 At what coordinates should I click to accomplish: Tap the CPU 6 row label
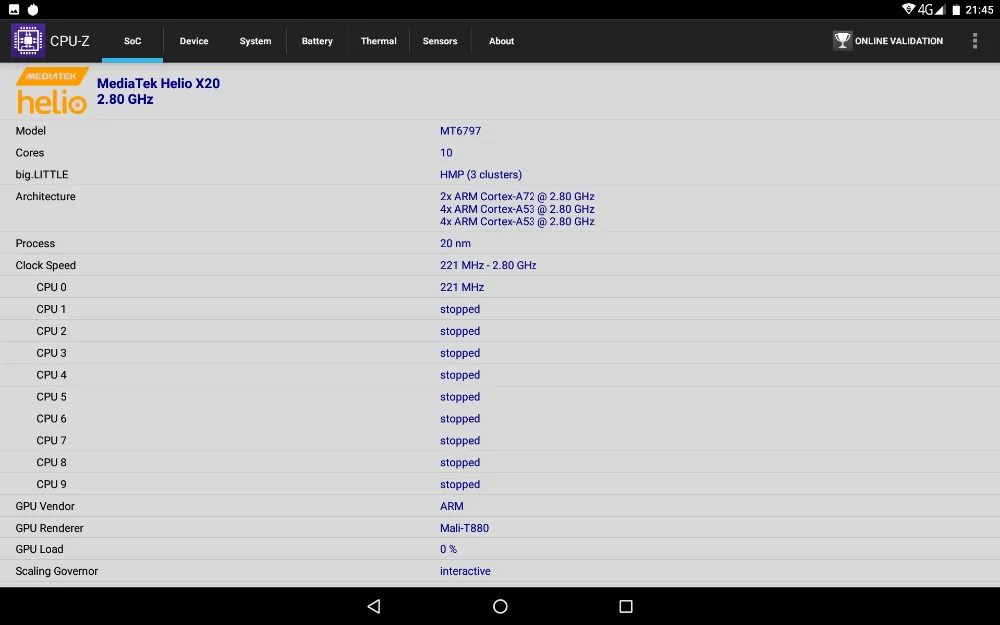point(51,418)
